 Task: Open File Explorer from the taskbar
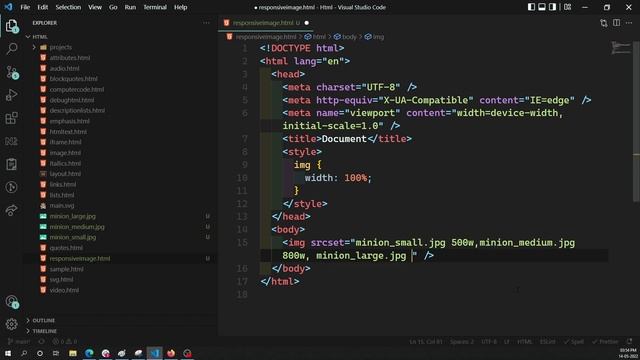tap(73, 353)
